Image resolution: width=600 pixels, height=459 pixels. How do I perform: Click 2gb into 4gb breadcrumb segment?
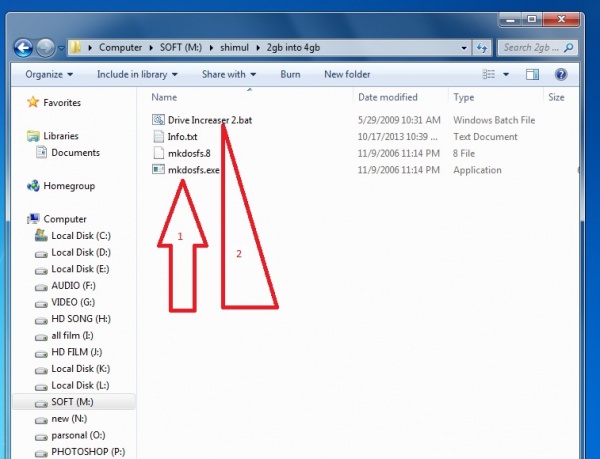point(293,47)
